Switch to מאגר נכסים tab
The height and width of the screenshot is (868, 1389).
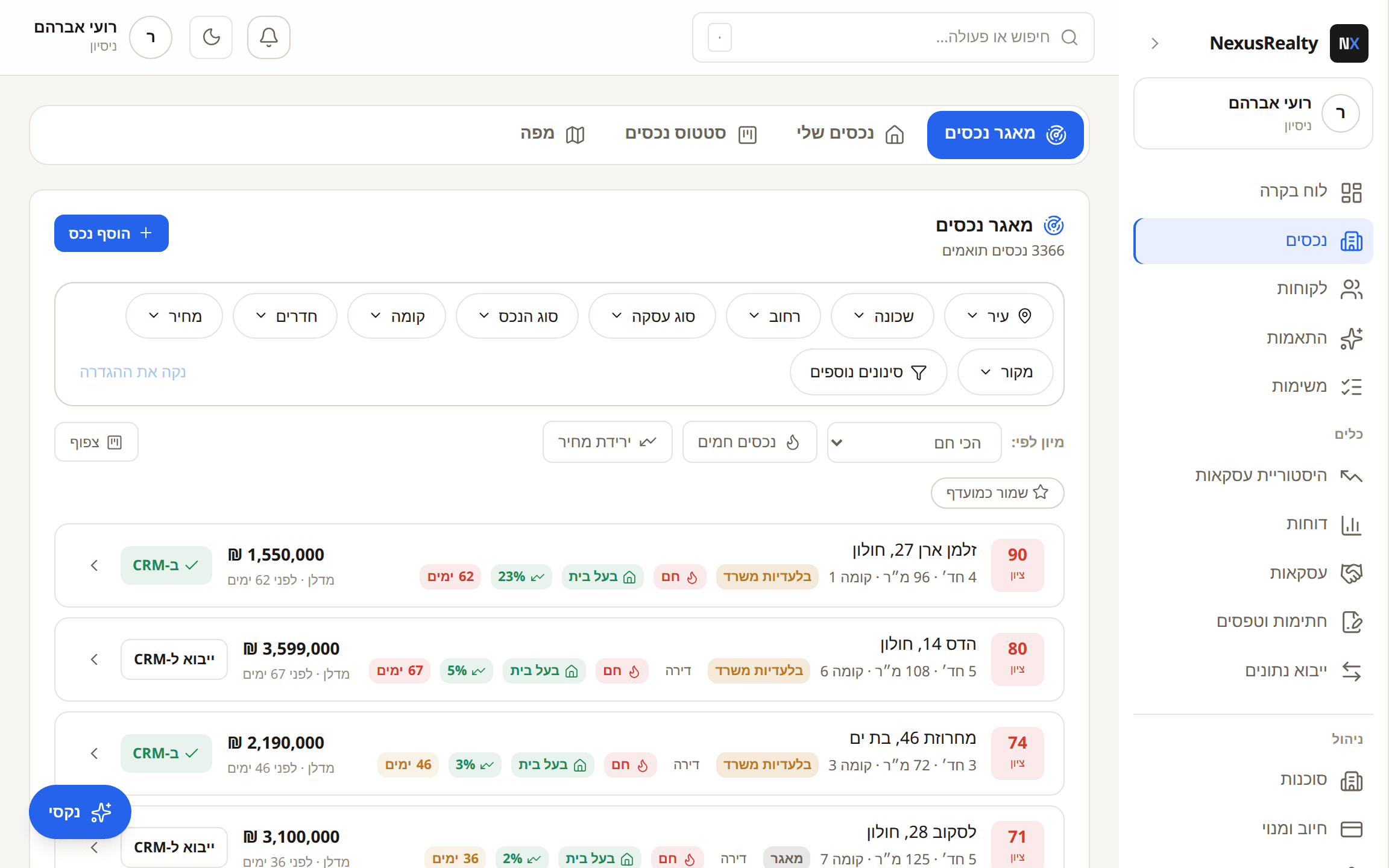tap(1005, 134)
